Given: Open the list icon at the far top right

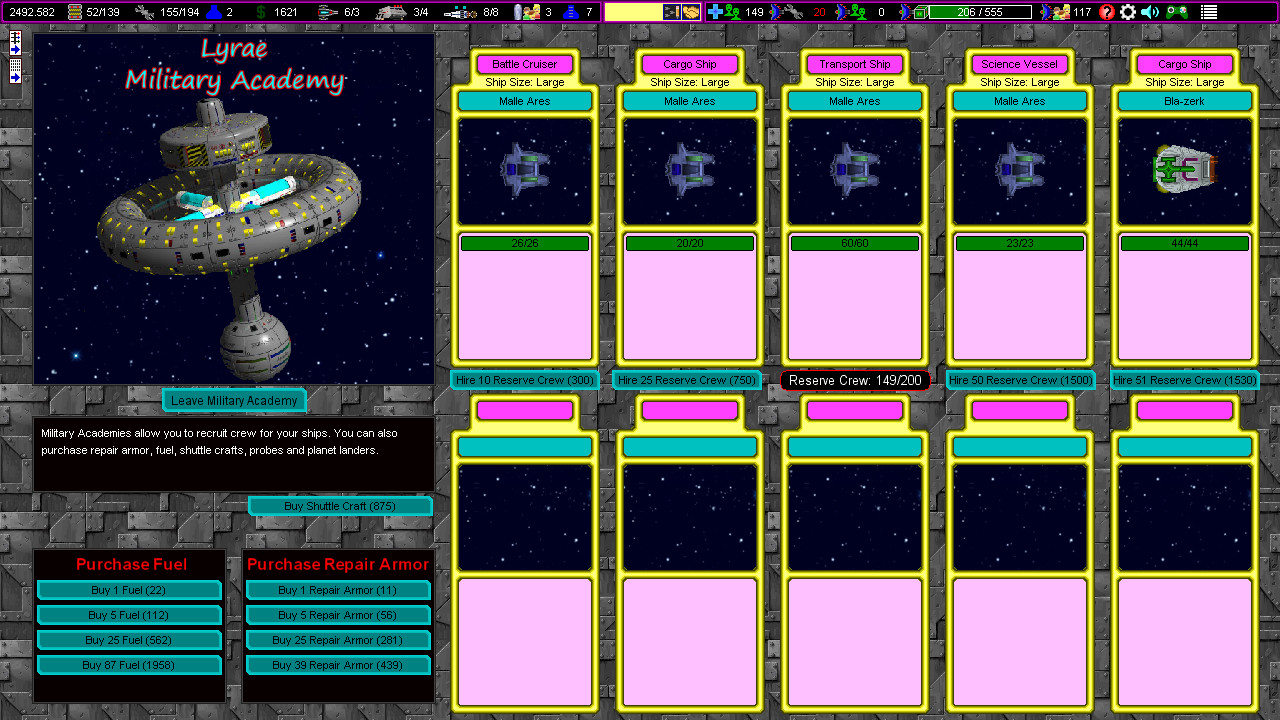Looking at the screenshot, I should click(x=1211, y=12).
